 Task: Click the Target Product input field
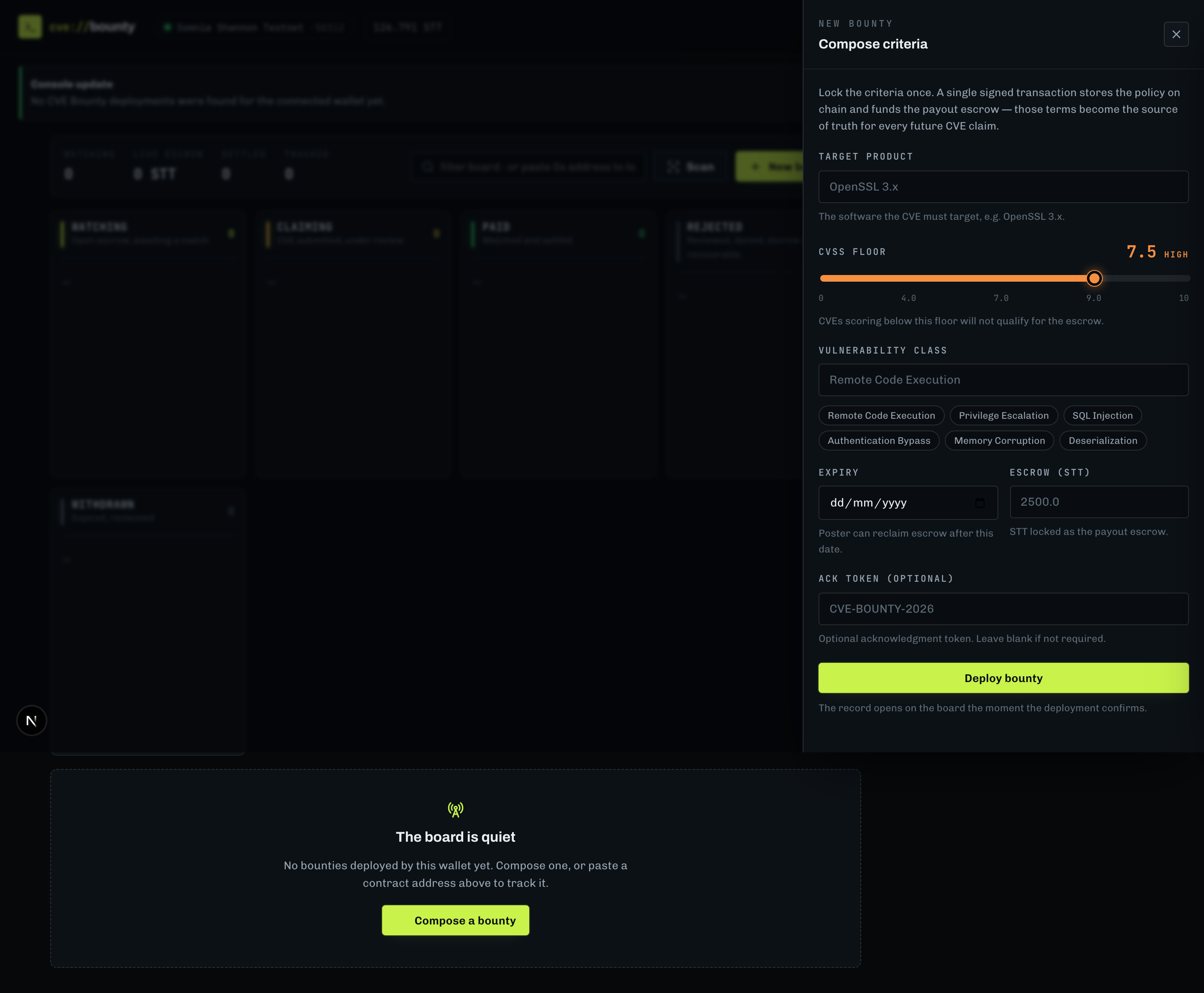tap(1003, 186)
